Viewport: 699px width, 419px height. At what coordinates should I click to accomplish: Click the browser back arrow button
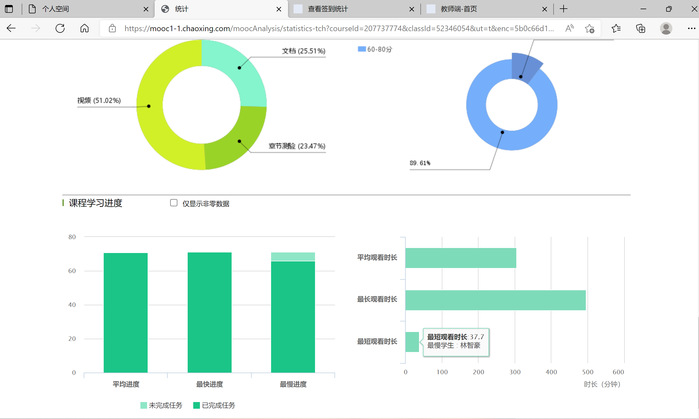[x=11, y=29]
